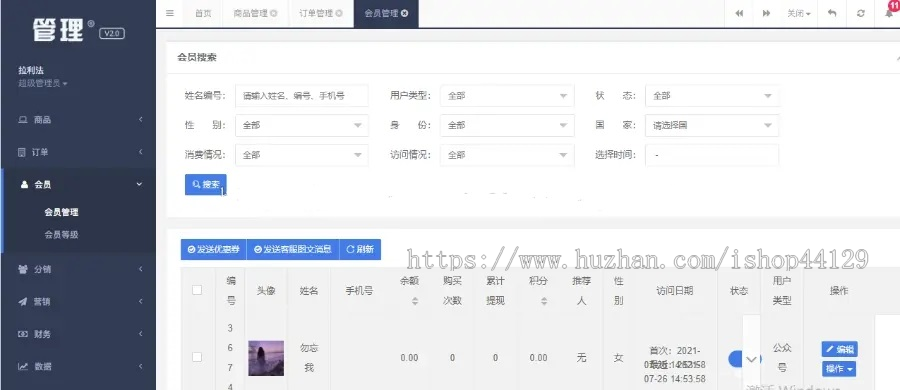Click the 刷新 button above table
Screen dimensions: 900x390
(360, 249)
